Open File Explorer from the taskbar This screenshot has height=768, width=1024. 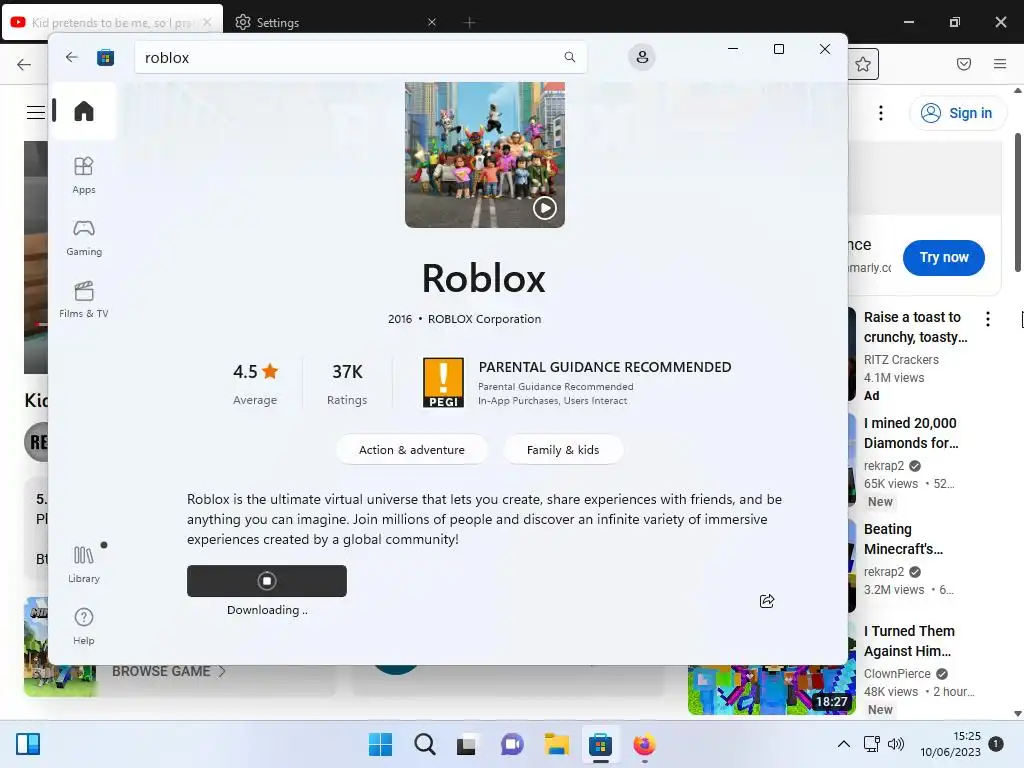pos(556,744)
